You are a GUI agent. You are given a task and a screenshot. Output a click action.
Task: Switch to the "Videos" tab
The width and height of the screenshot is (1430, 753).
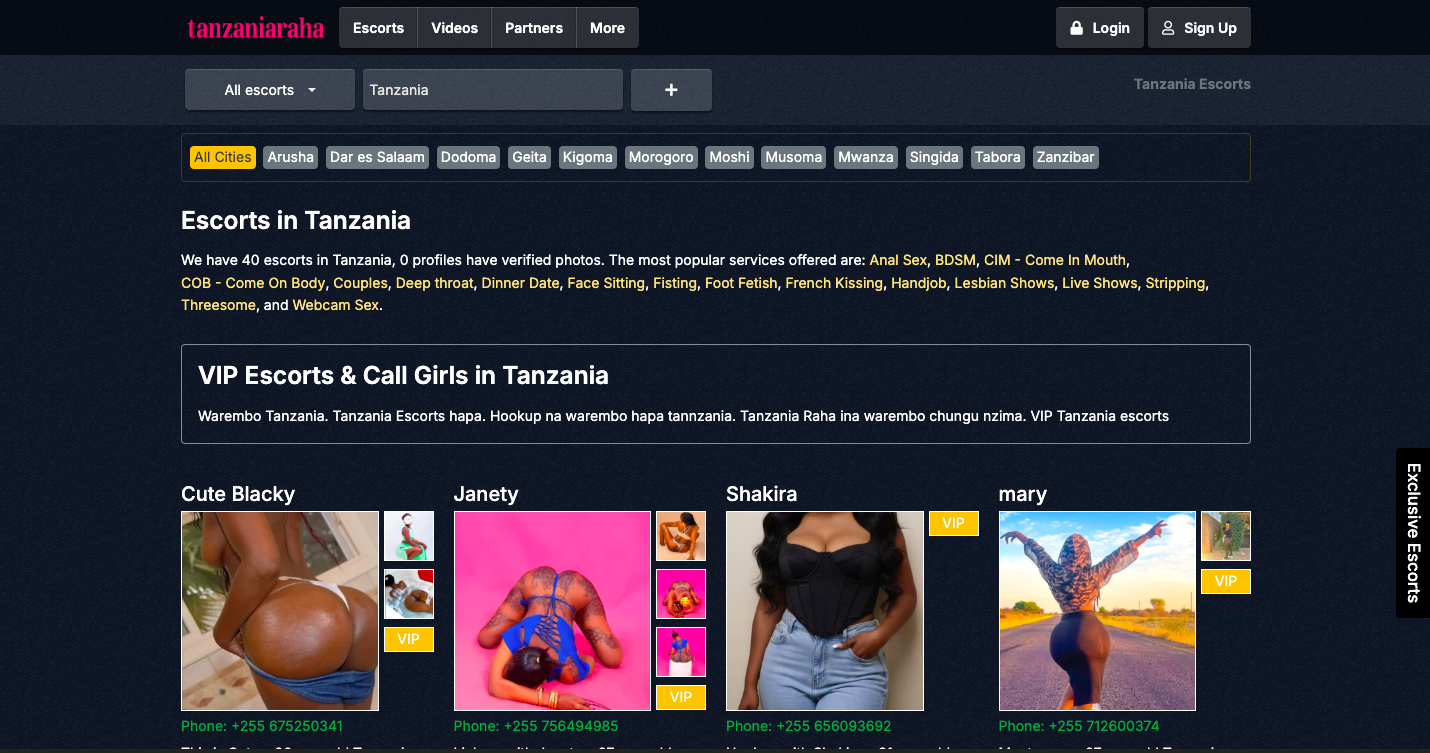(454, 27)
